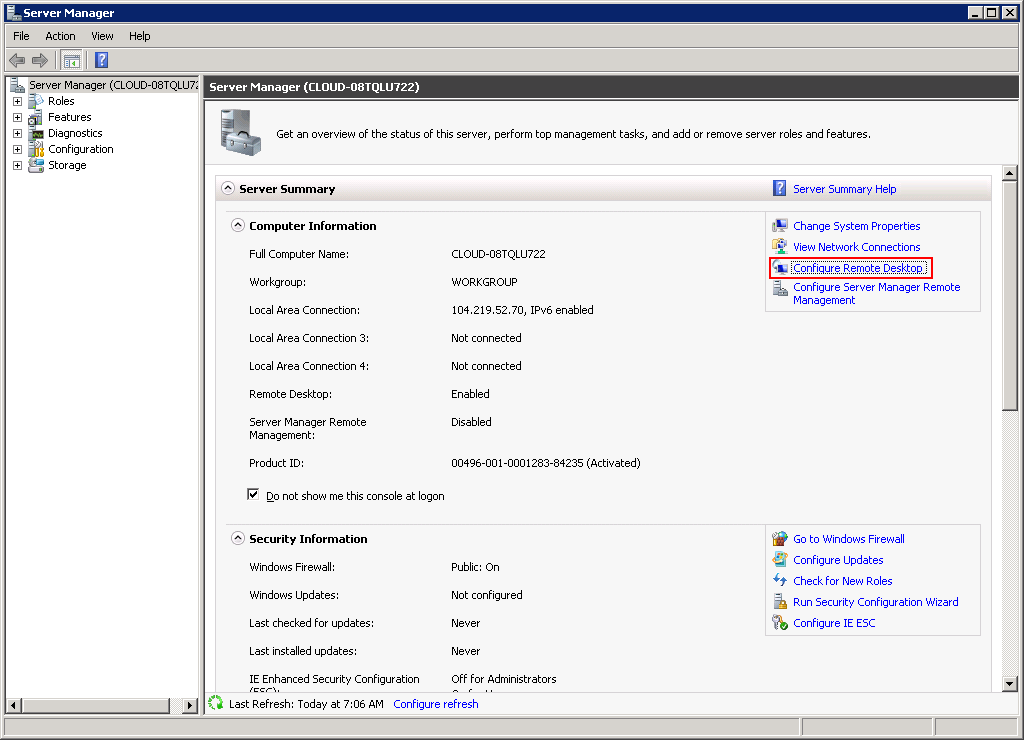This screenshot has width=1024, height=740.
Task: Click the Go to Windows Firewall icon
Action: [x=780, y=539]
